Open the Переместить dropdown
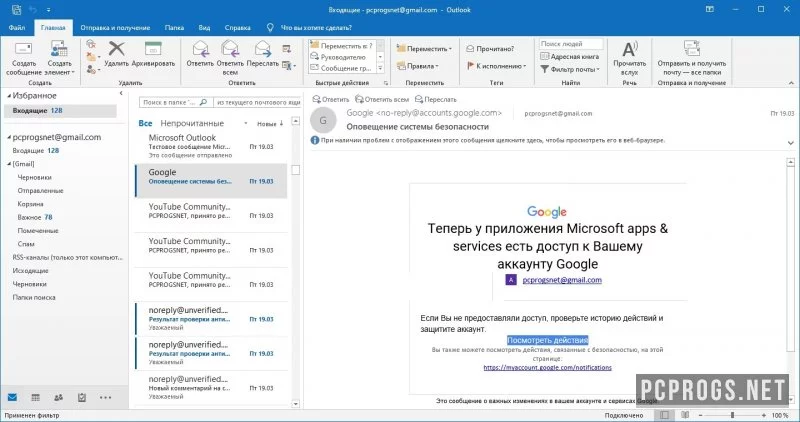 424,49
